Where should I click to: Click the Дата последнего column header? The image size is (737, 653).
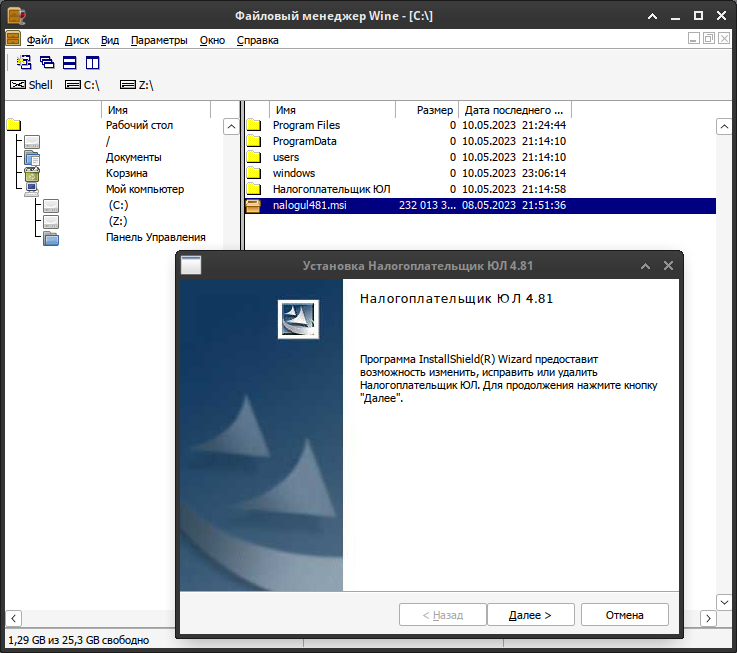pyautogui.click(x=515, y=110)
